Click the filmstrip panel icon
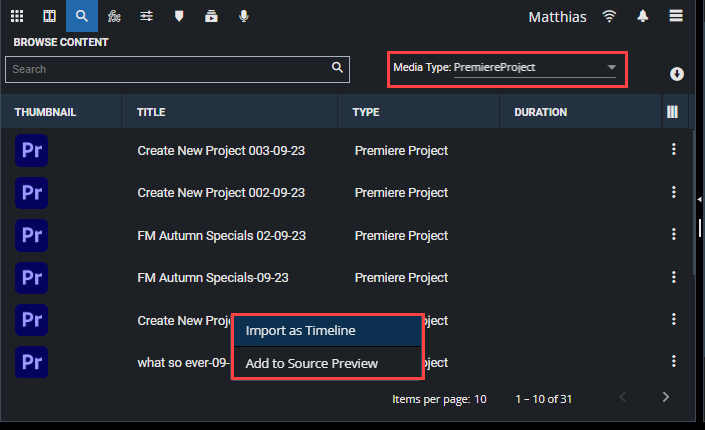705x430 pixels. pos(49,16)
